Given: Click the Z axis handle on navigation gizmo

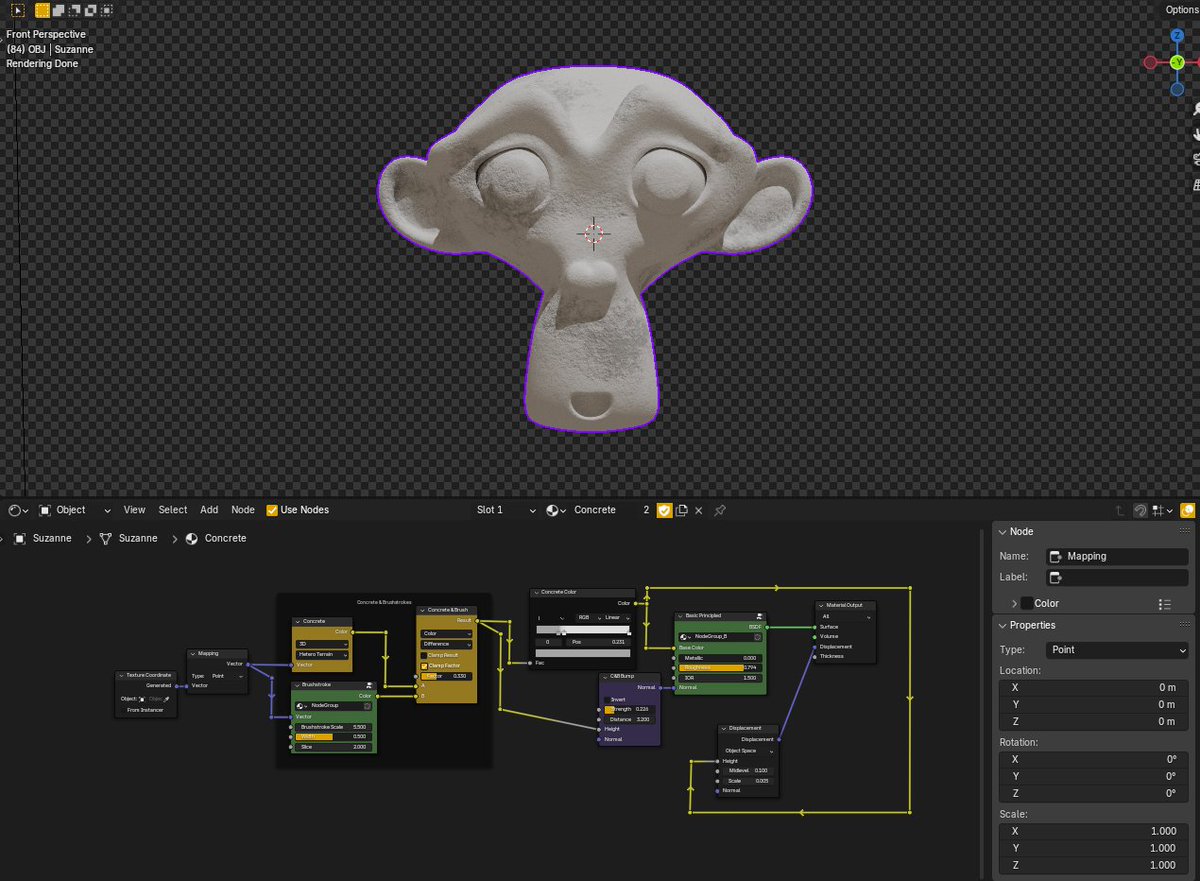Looking at the screenshot, I should (1177, 35).
